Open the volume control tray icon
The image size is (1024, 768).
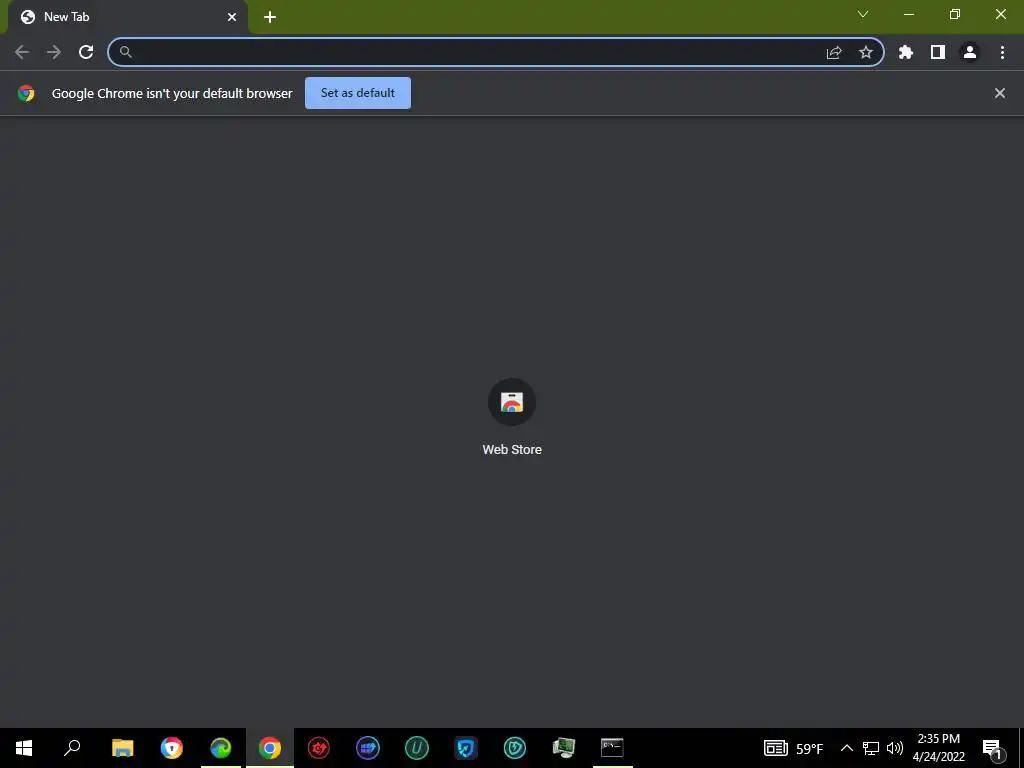895,748
